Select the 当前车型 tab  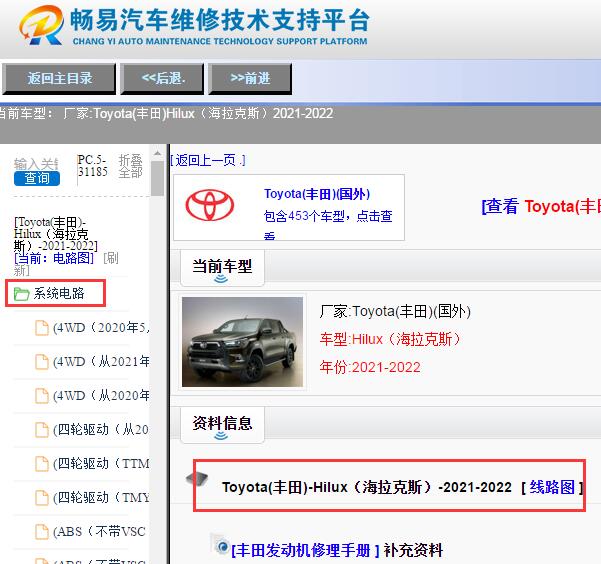pyautogui.click(x=222, y=267)
